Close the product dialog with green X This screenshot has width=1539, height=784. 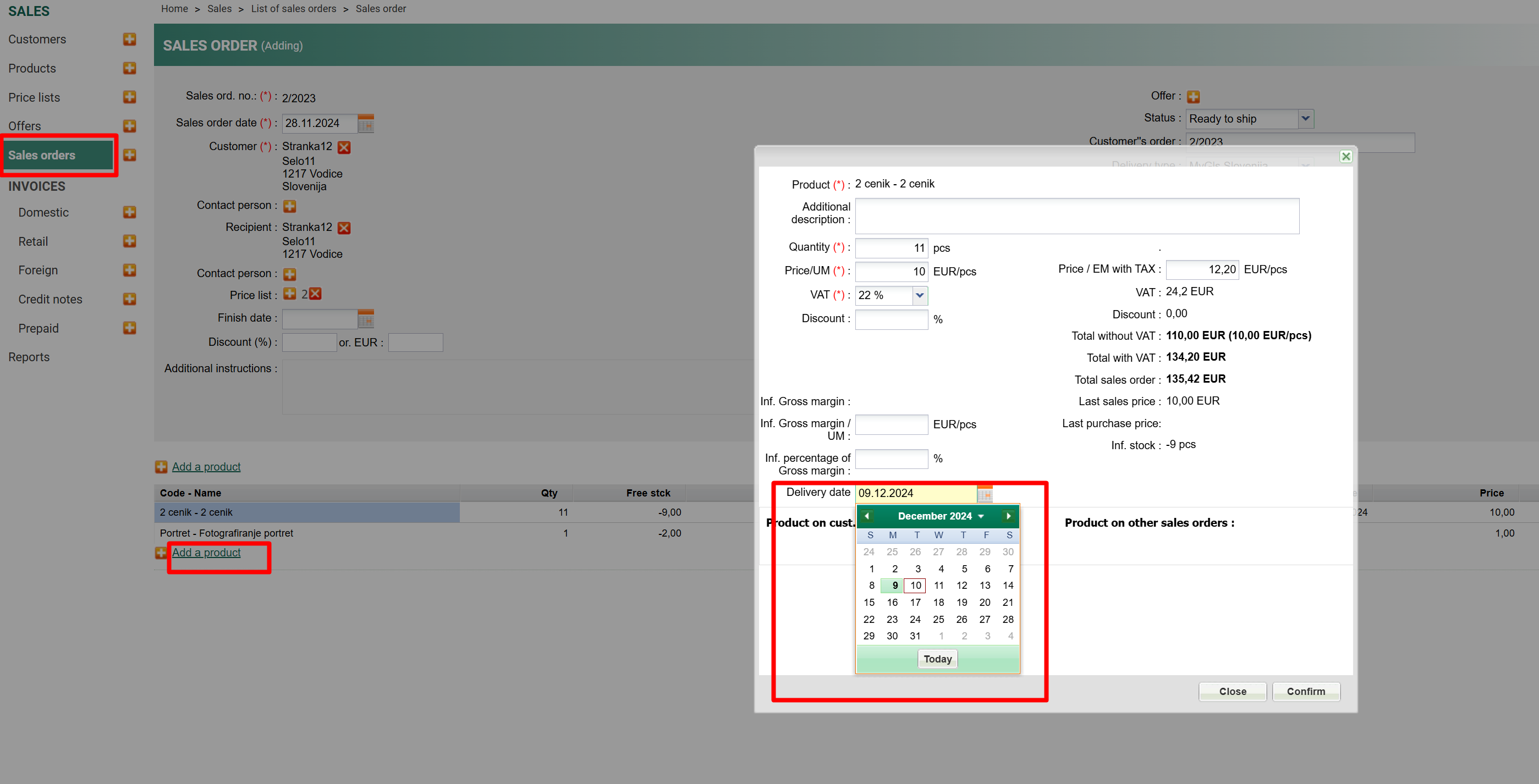click(1345, 157)
